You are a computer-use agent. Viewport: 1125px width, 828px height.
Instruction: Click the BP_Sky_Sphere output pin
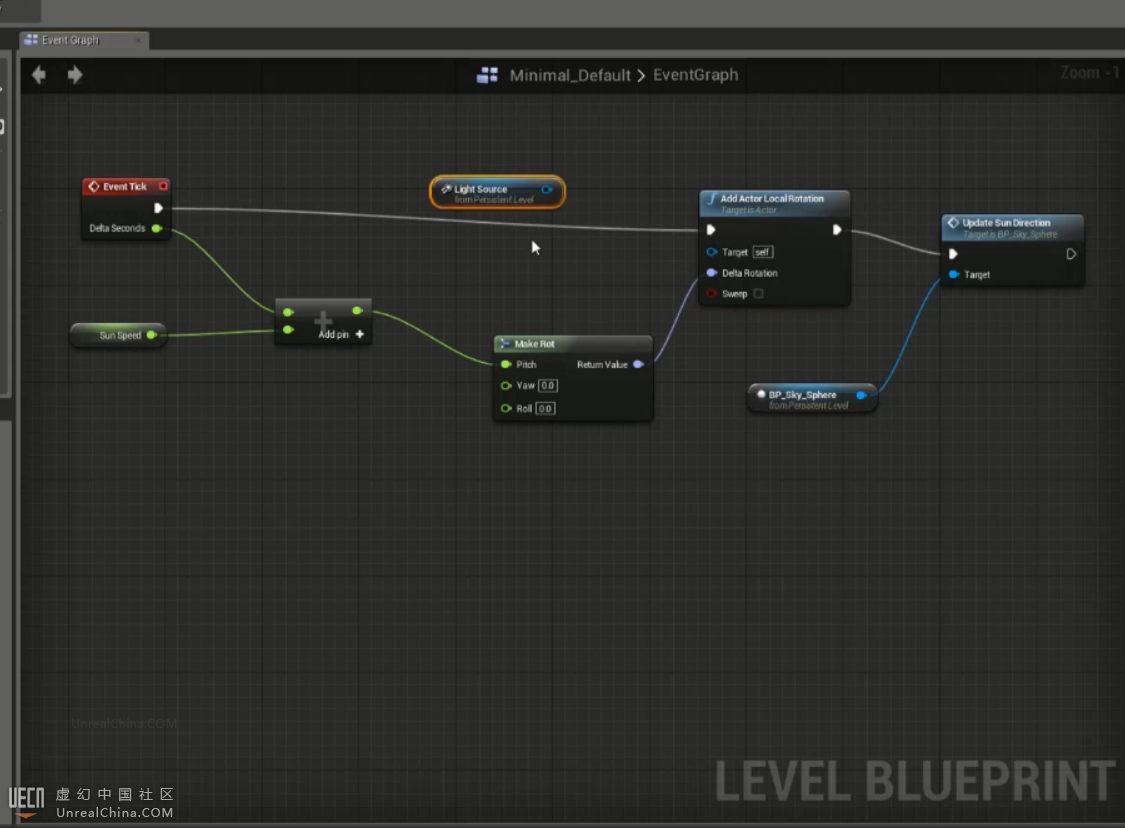tap(861, 395)
